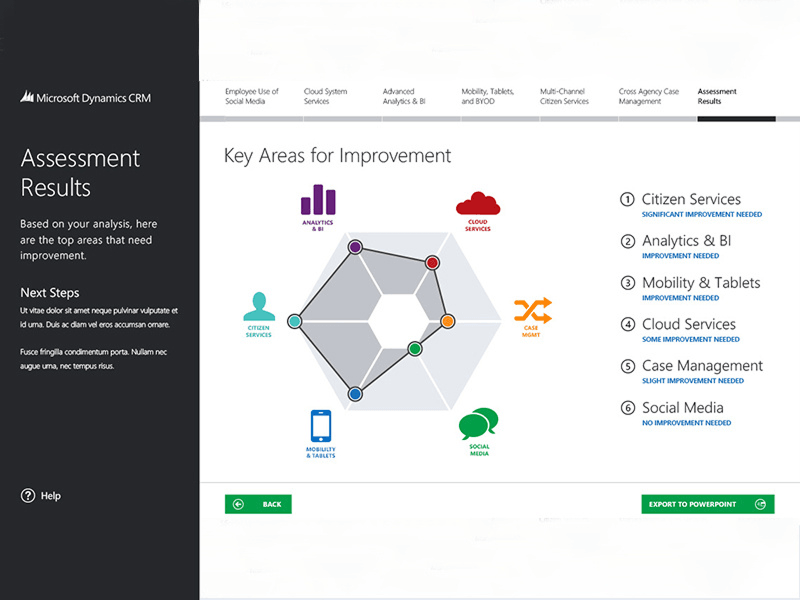Viewport: 800px width, 600px height.
Task: Click 'No Improvement Needed' status text
Action: (x=687, y=422)
